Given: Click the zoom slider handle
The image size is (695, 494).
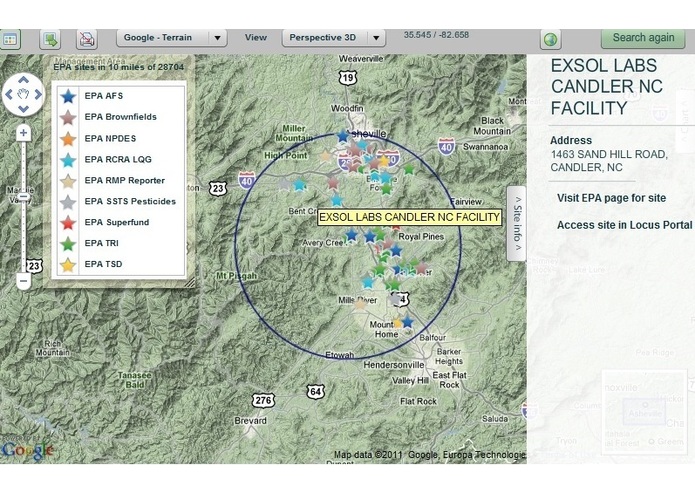Looking at the screenshot, I should tap(24, 196).
